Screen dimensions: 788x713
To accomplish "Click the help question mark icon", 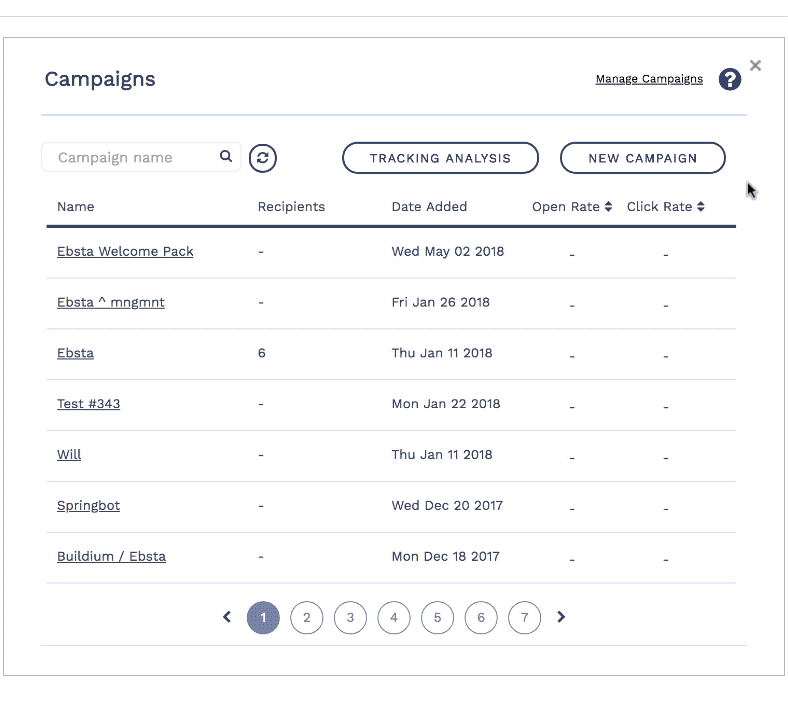I will (x=730, y=80).
